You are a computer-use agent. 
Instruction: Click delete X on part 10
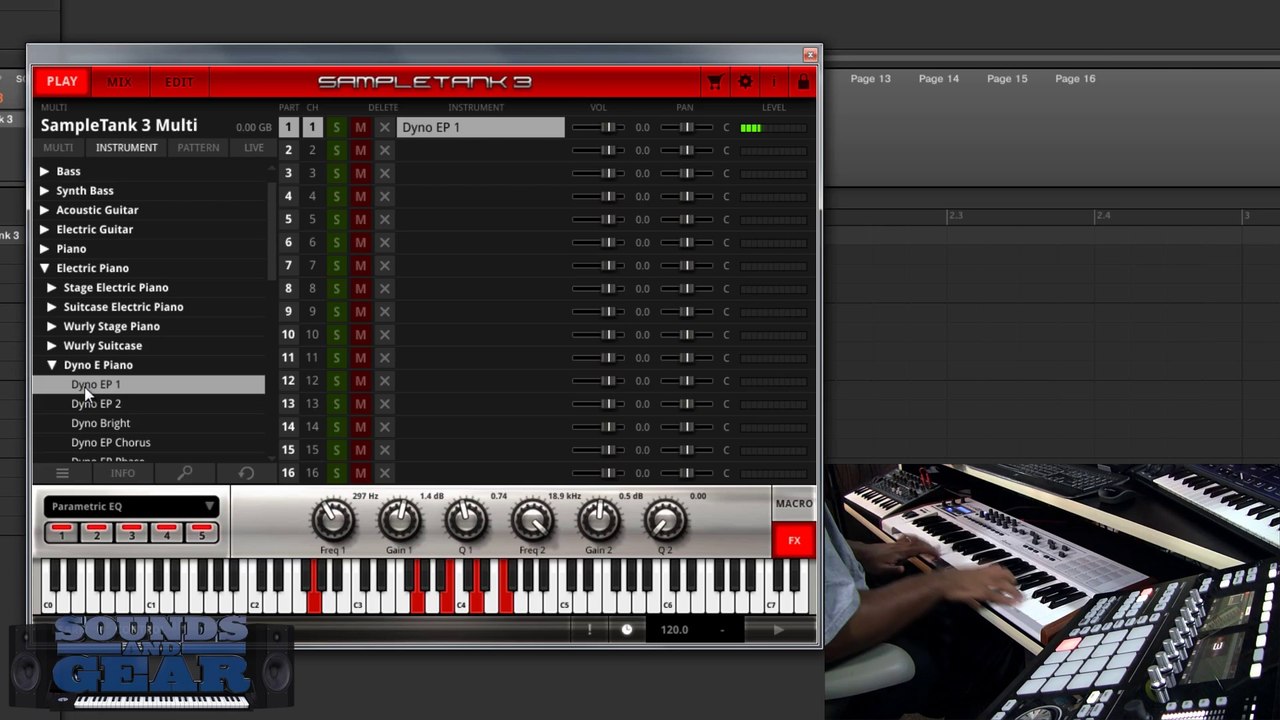coord(384,335)
